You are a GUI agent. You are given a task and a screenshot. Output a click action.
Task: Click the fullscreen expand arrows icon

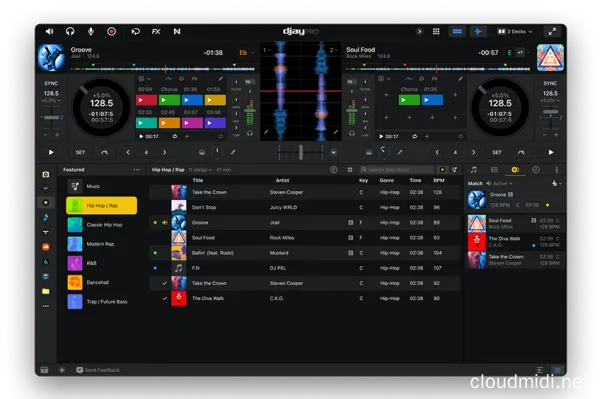point(552,31)
